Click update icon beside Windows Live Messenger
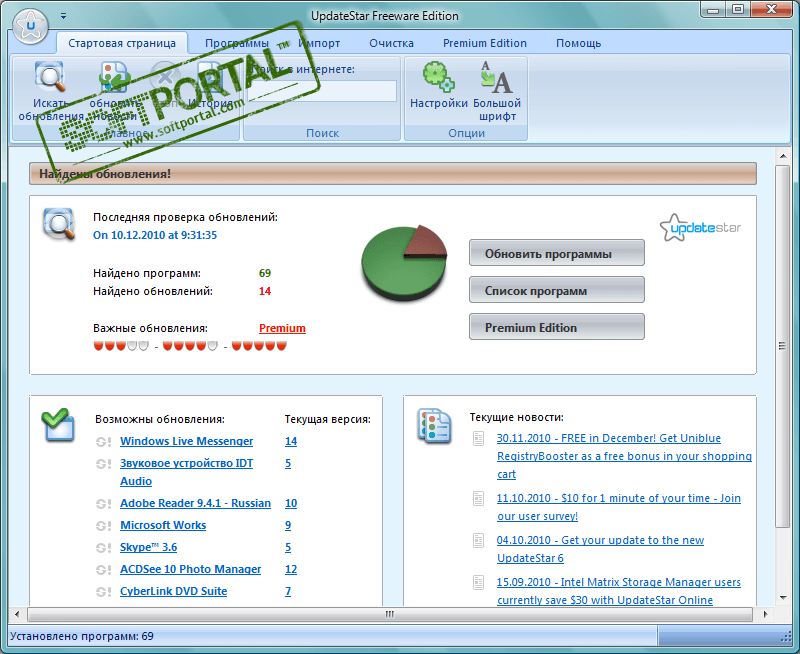 [104, 442]
